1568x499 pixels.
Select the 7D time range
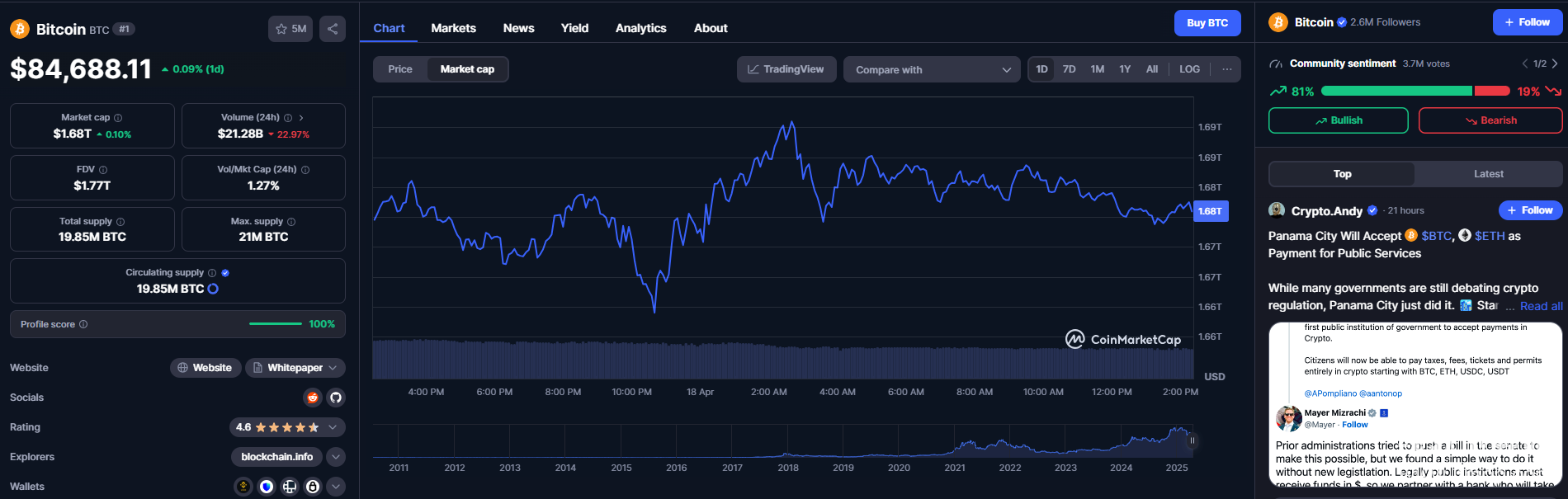coord(1069,69)
